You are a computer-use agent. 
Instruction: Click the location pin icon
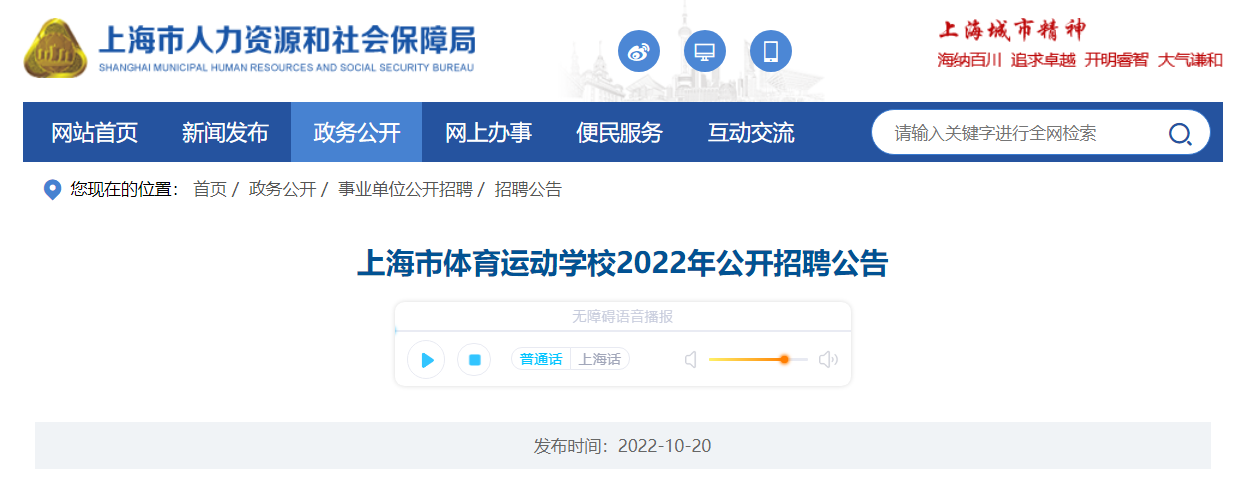pos(53,190)
